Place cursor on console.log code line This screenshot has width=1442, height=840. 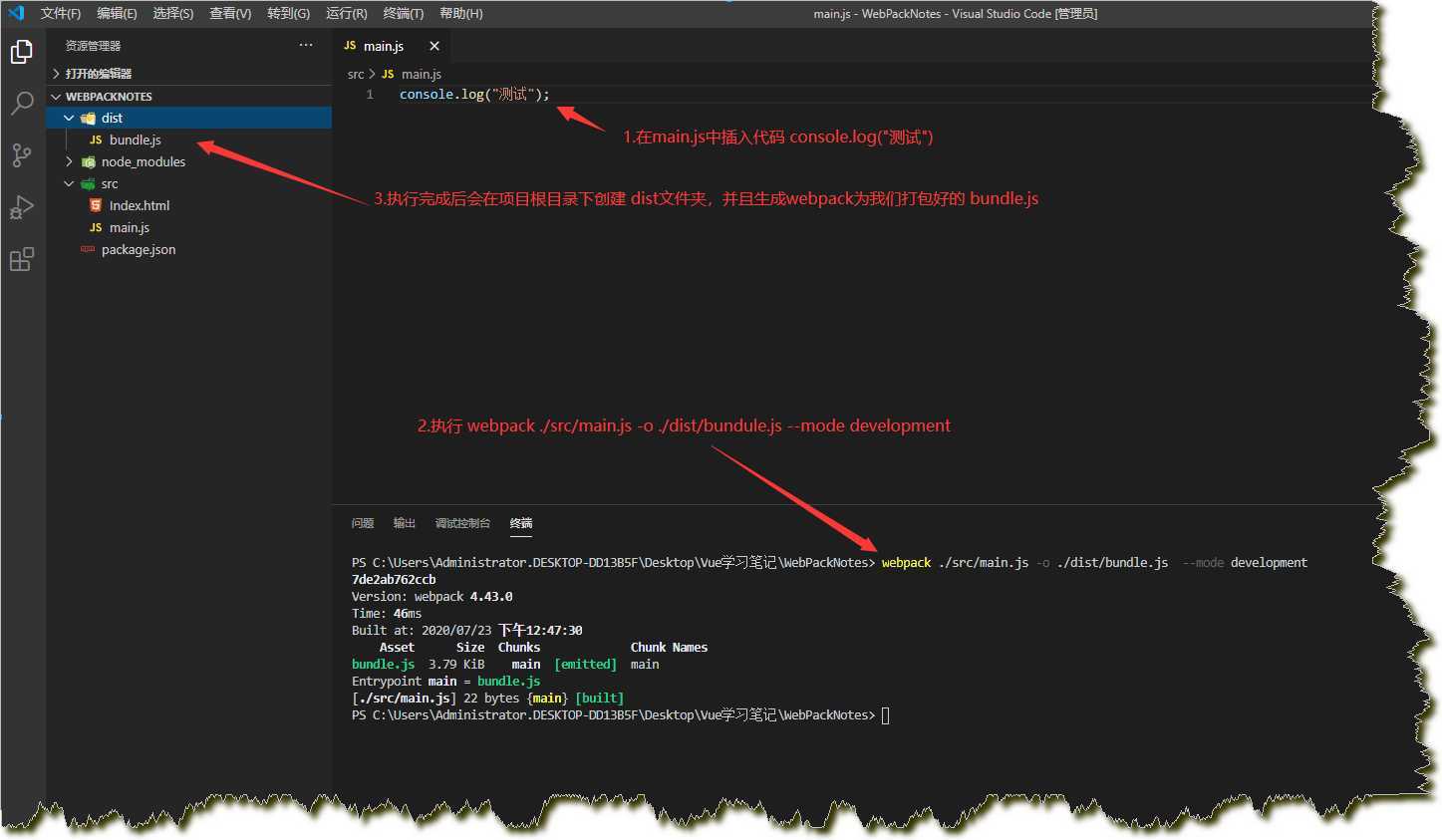[474, 95]
